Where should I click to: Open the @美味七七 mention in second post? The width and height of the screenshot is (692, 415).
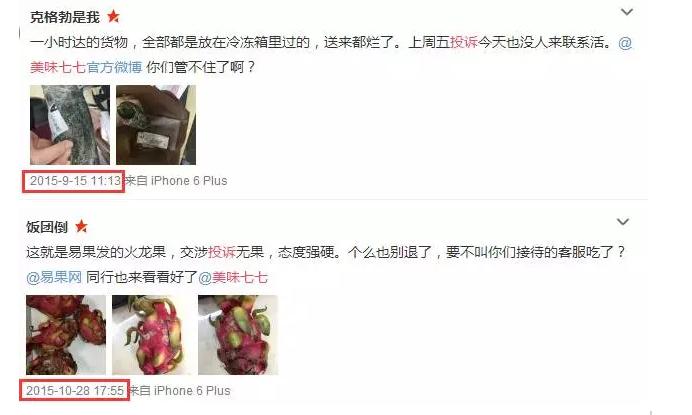(233, 277)
